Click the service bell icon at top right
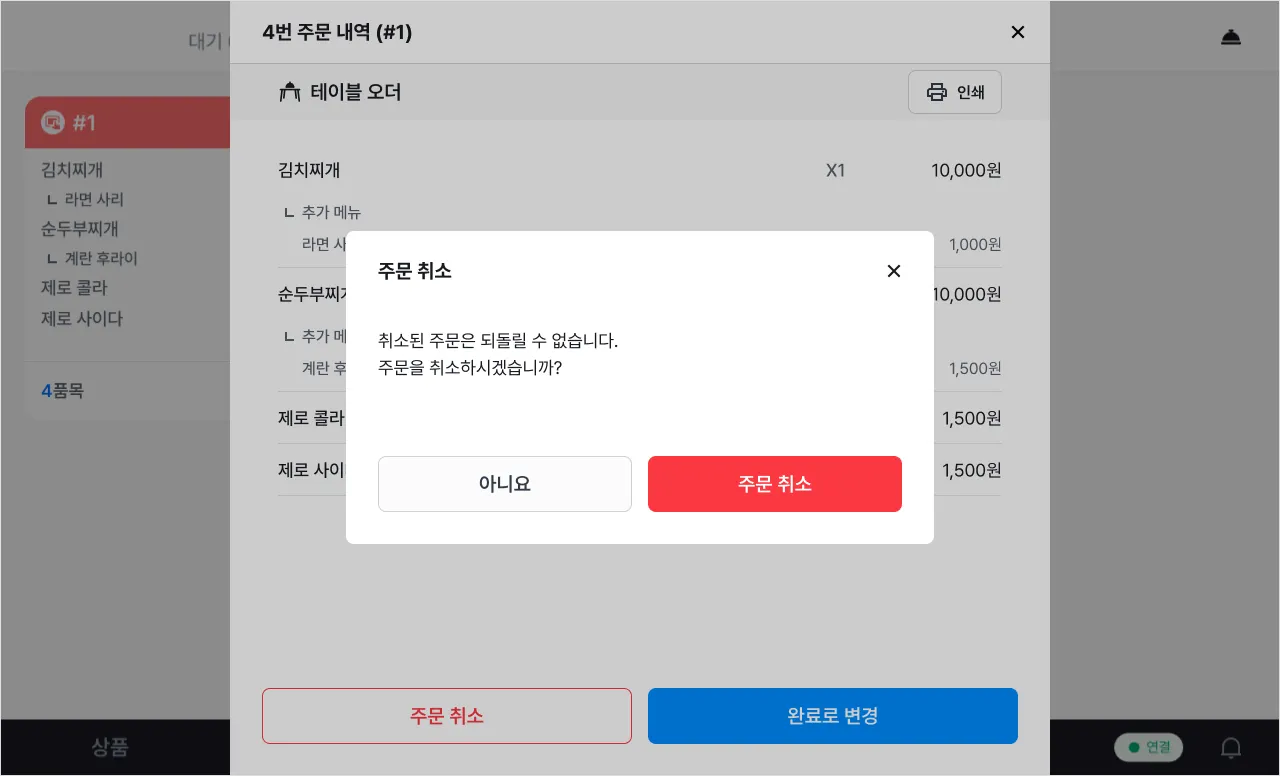Screen dimensions: 1280x776 [x=1231, y=38]
